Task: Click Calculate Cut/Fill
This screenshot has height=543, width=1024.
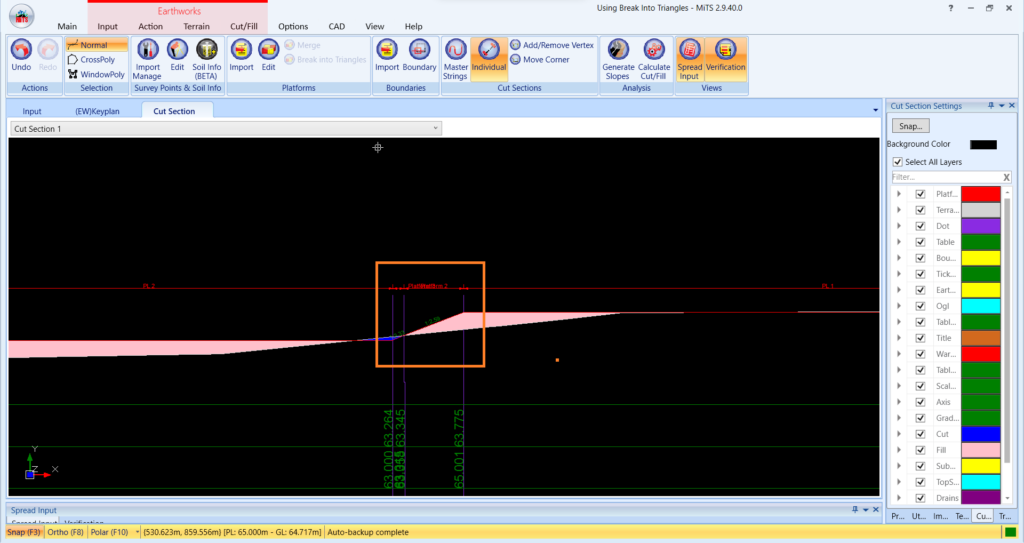Action: [654, 59]
